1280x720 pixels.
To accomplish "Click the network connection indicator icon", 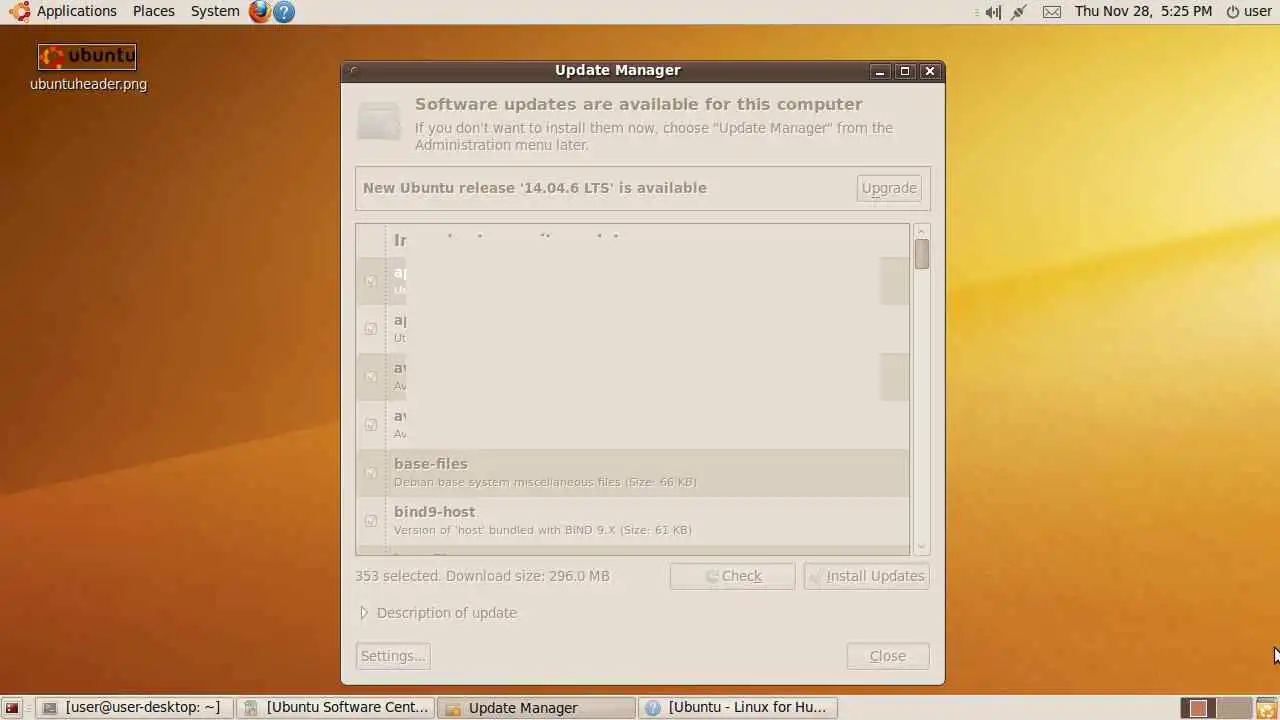I will coord(1019,12).
